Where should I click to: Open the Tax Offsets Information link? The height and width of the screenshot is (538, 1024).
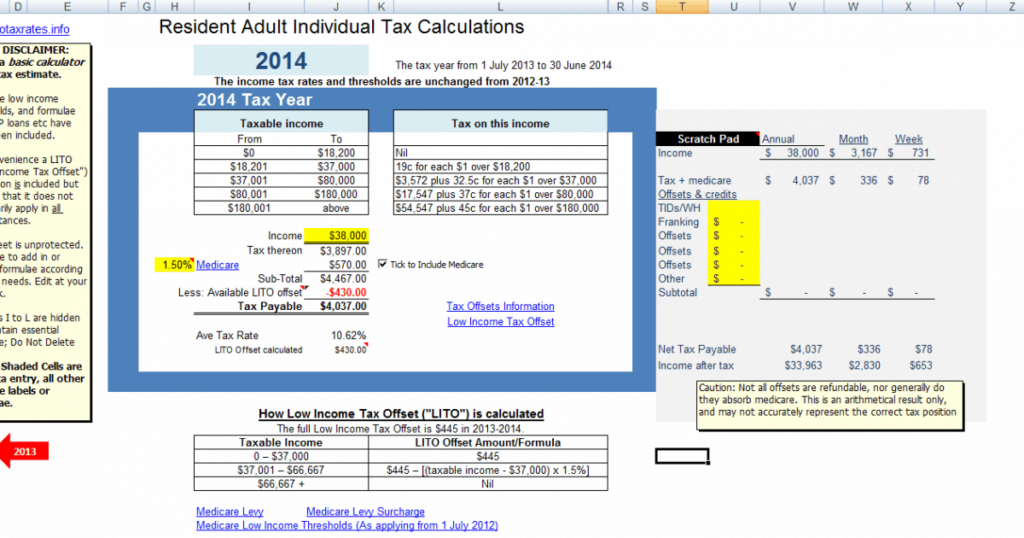click(500, 306)
